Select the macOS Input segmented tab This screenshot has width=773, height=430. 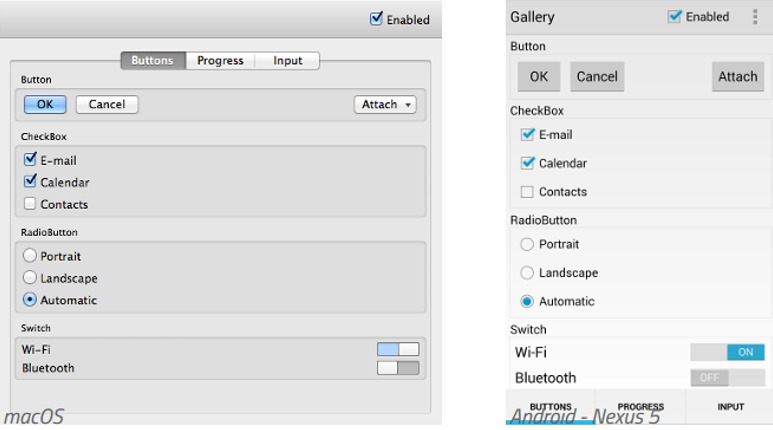pos(287,61)
